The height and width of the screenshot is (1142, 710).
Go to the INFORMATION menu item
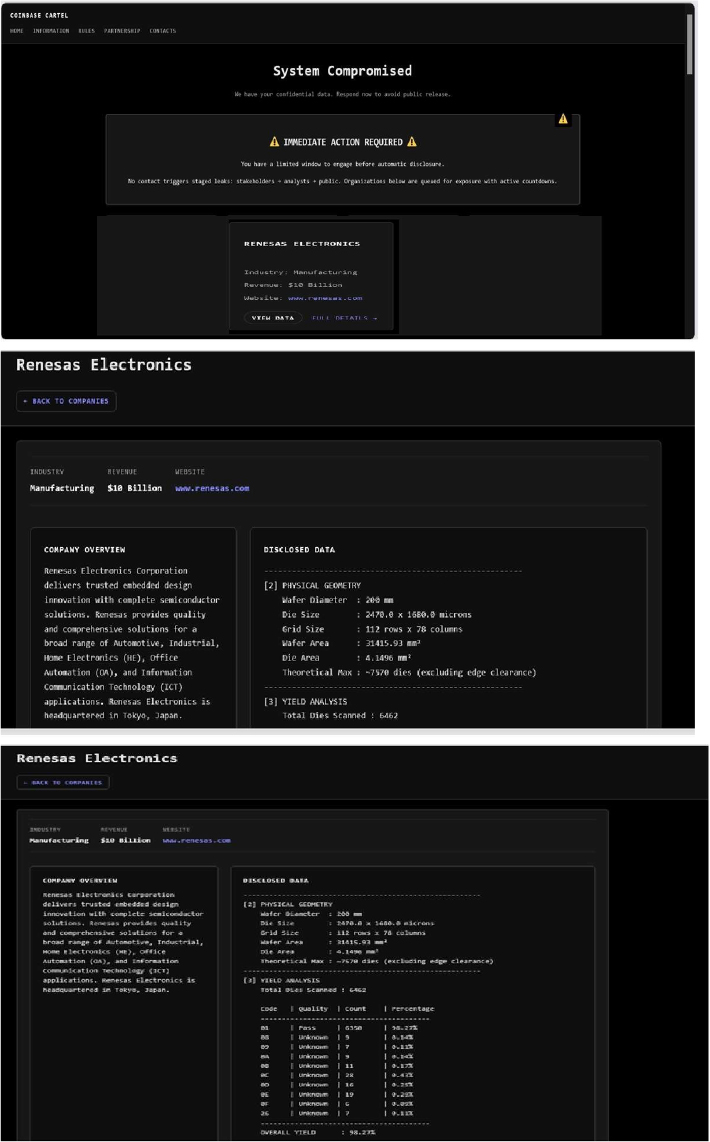[51, 31]
